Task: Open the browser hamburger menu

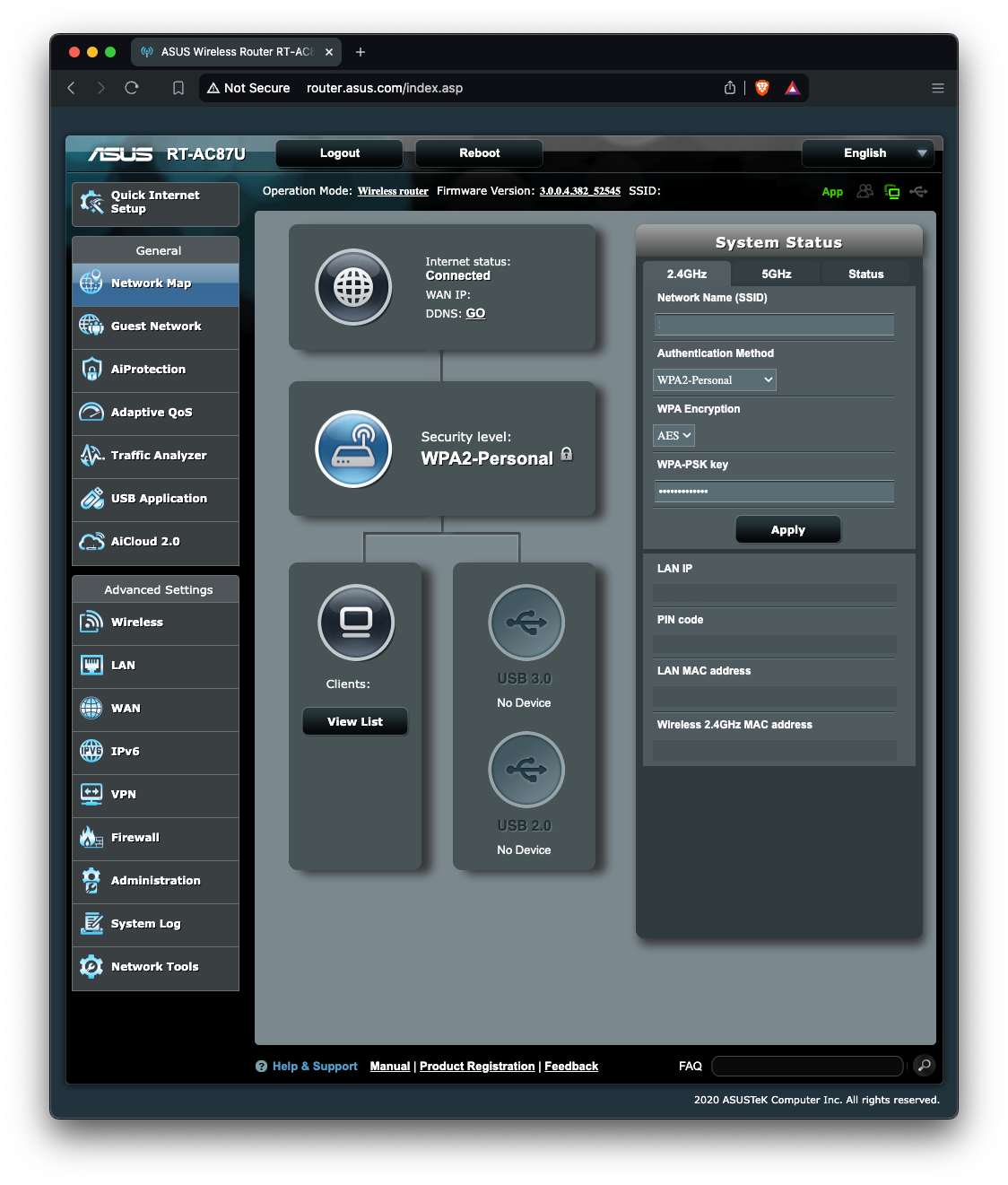Action: [938, 88]
